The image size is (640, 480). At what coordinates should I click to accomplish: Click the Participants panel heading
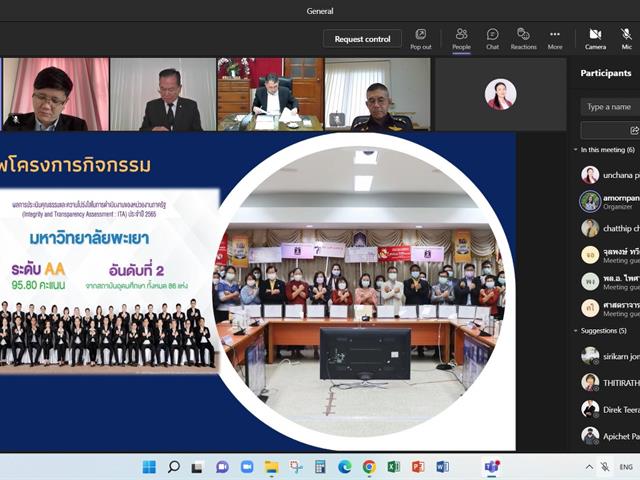click(606, 73)
